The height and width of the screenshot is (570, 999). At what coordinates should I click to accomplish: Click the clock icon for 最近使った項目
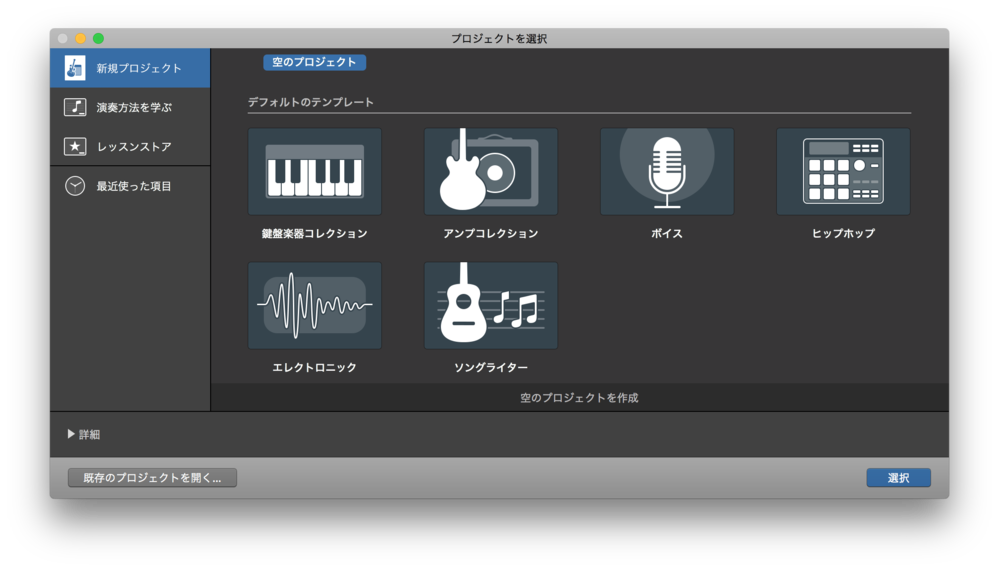click(75, 186)
